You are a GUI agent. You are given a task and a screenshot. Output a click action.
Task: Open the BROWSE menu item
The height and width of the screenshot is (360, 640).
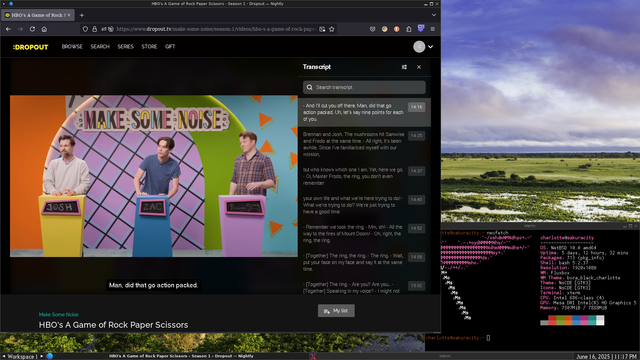tap(72, 47)
